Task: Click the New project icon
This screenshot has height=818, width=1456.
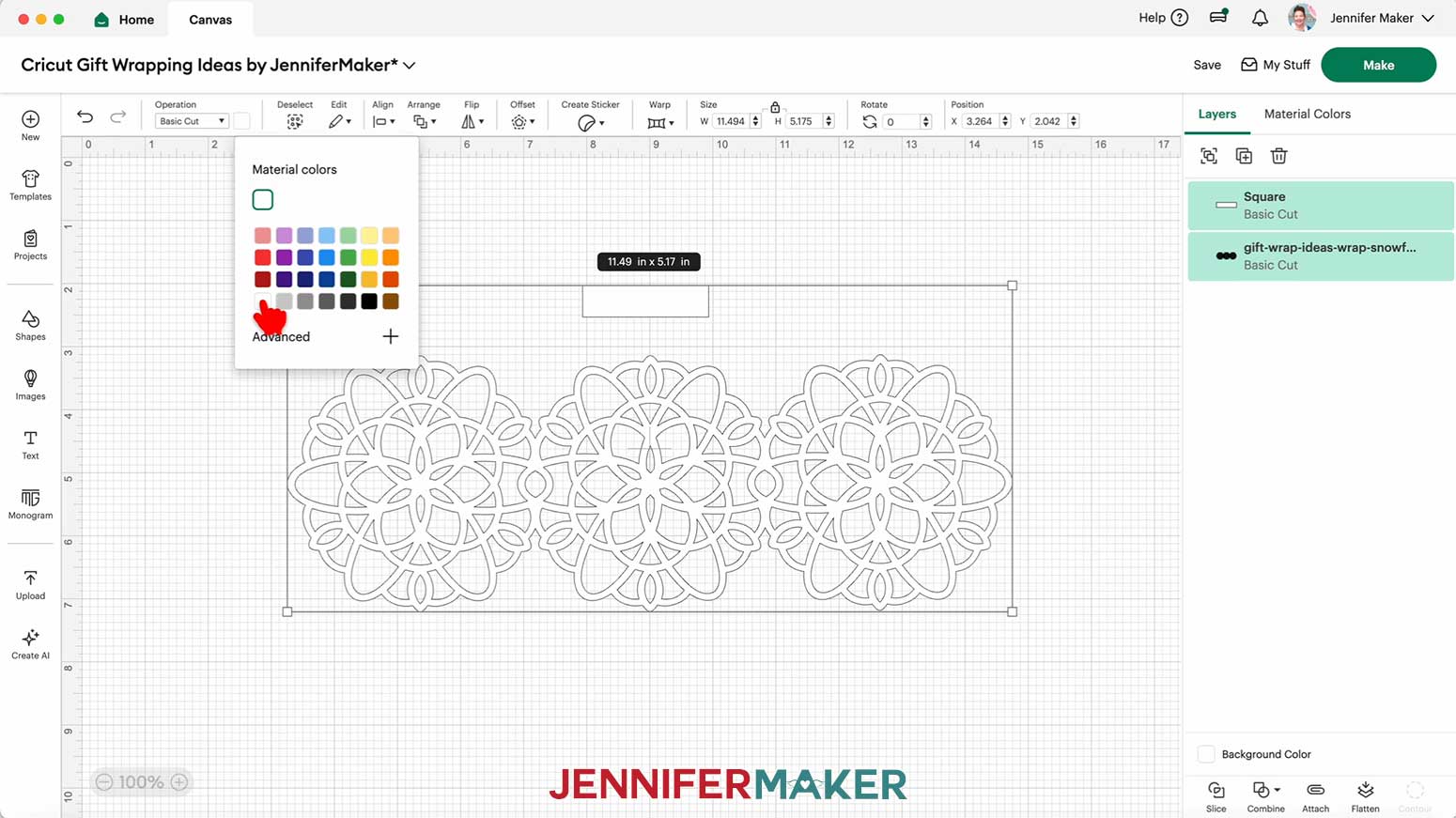Action: click(x=30, y=119)
